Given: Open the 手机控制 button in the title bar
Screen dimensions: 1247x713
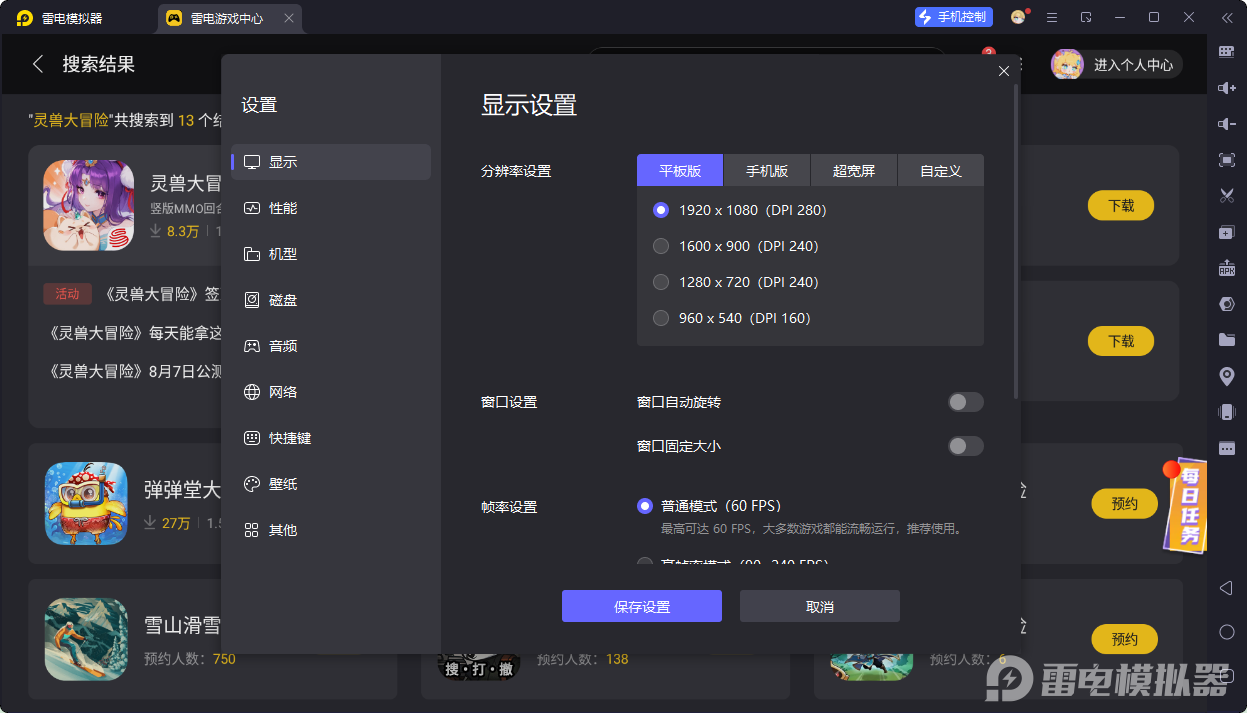Looking at the screenshot, I should 953,16.
